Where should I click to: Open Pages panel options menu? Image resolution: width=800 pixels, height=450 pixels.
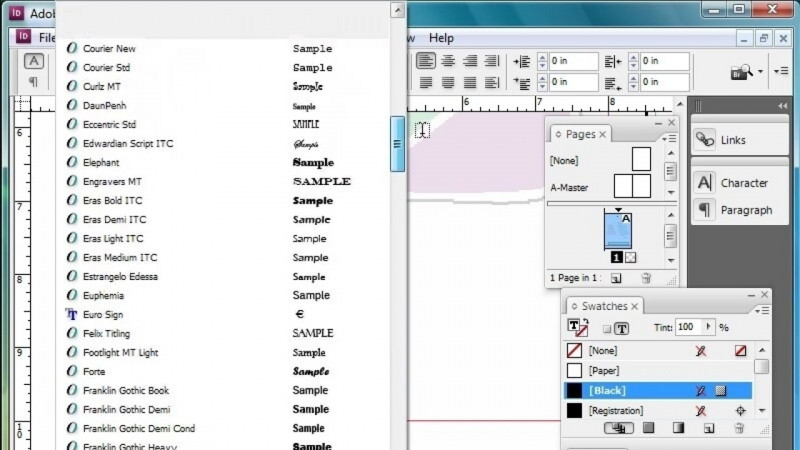click(669, 139)
